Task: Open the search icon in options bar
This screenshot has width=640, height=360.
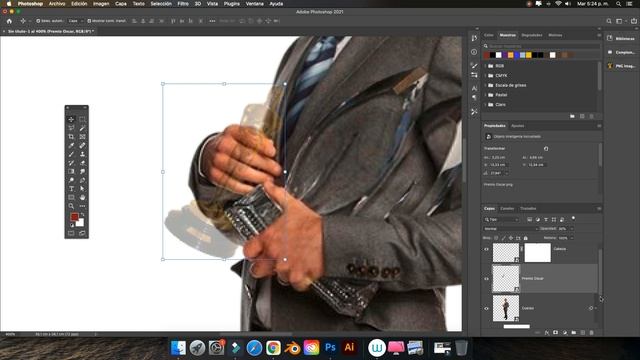Action: click(609, 21)
